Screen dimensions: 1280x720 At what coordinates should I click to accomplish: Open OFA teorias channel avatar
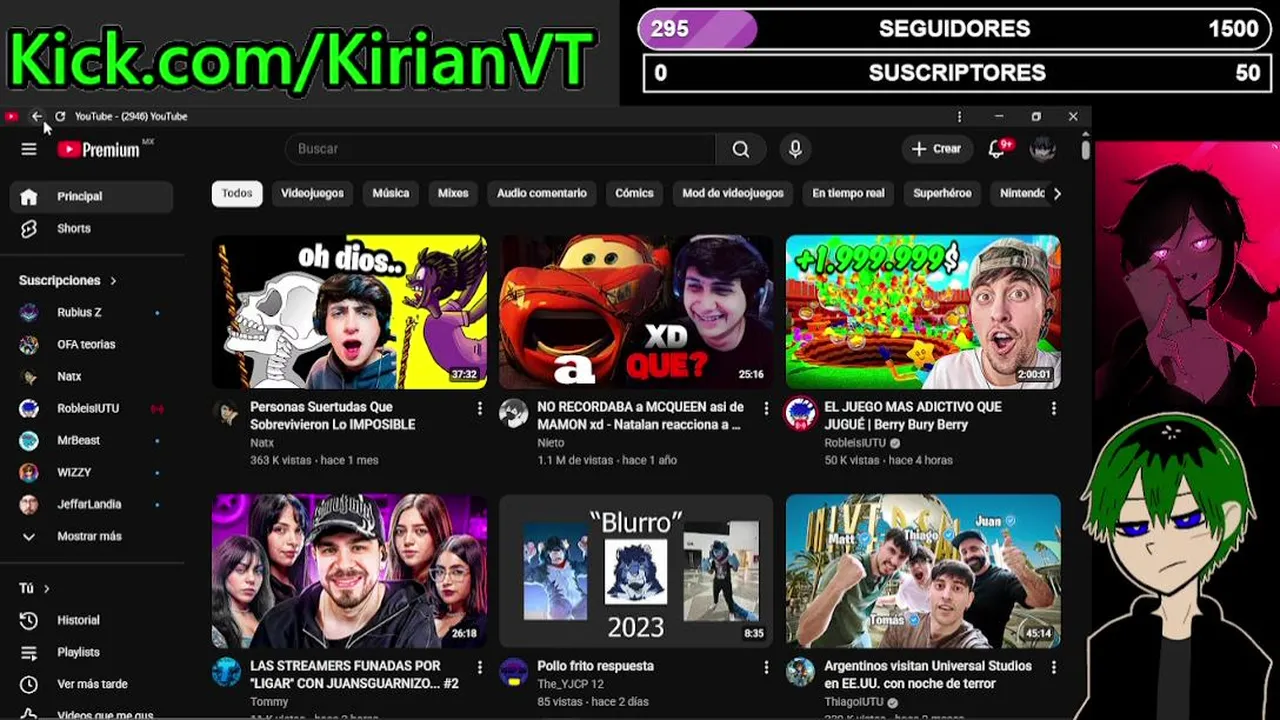29,344
